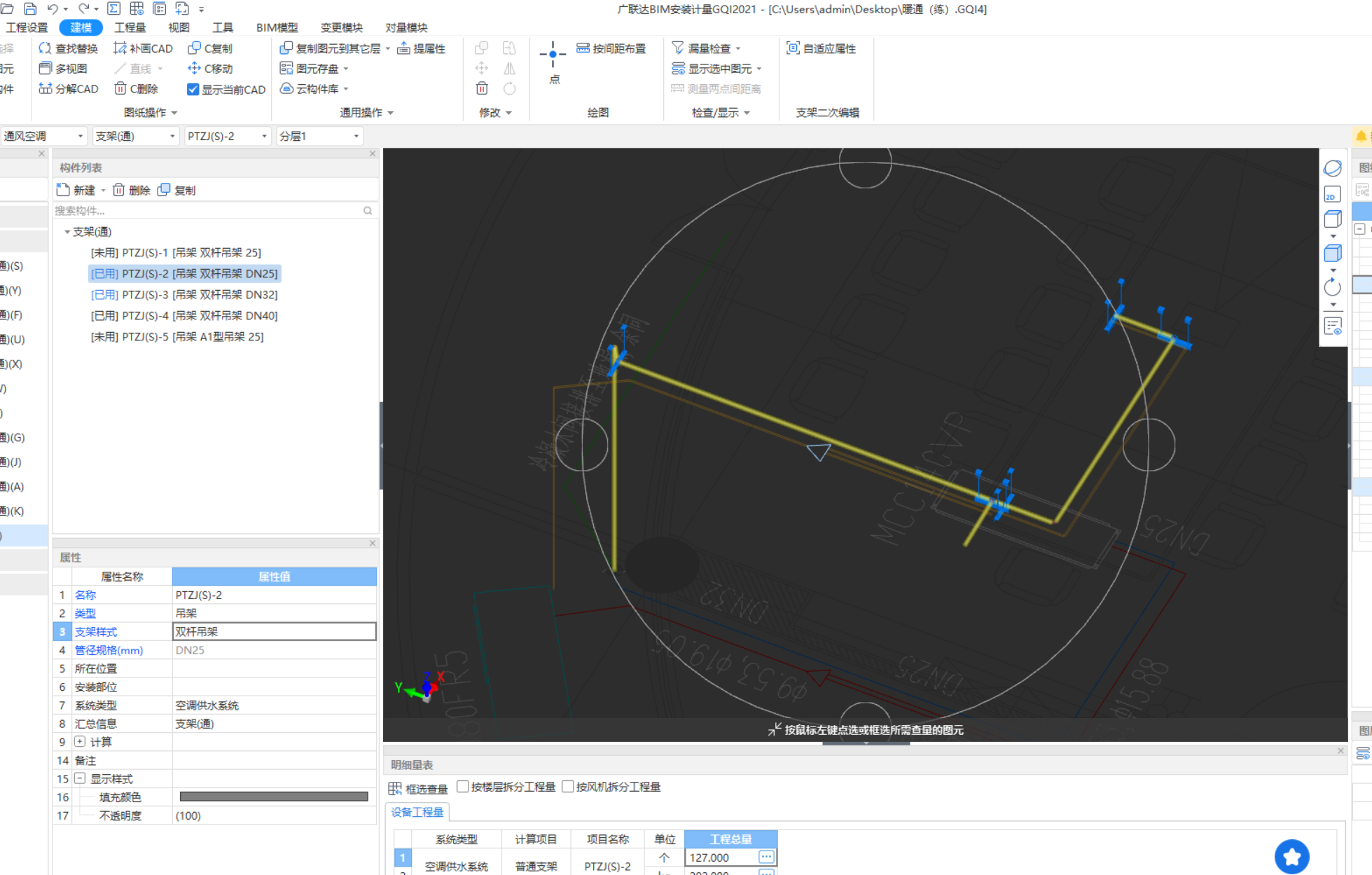
Task: Click the 支架样式 value field
Action: pos(274,631)
